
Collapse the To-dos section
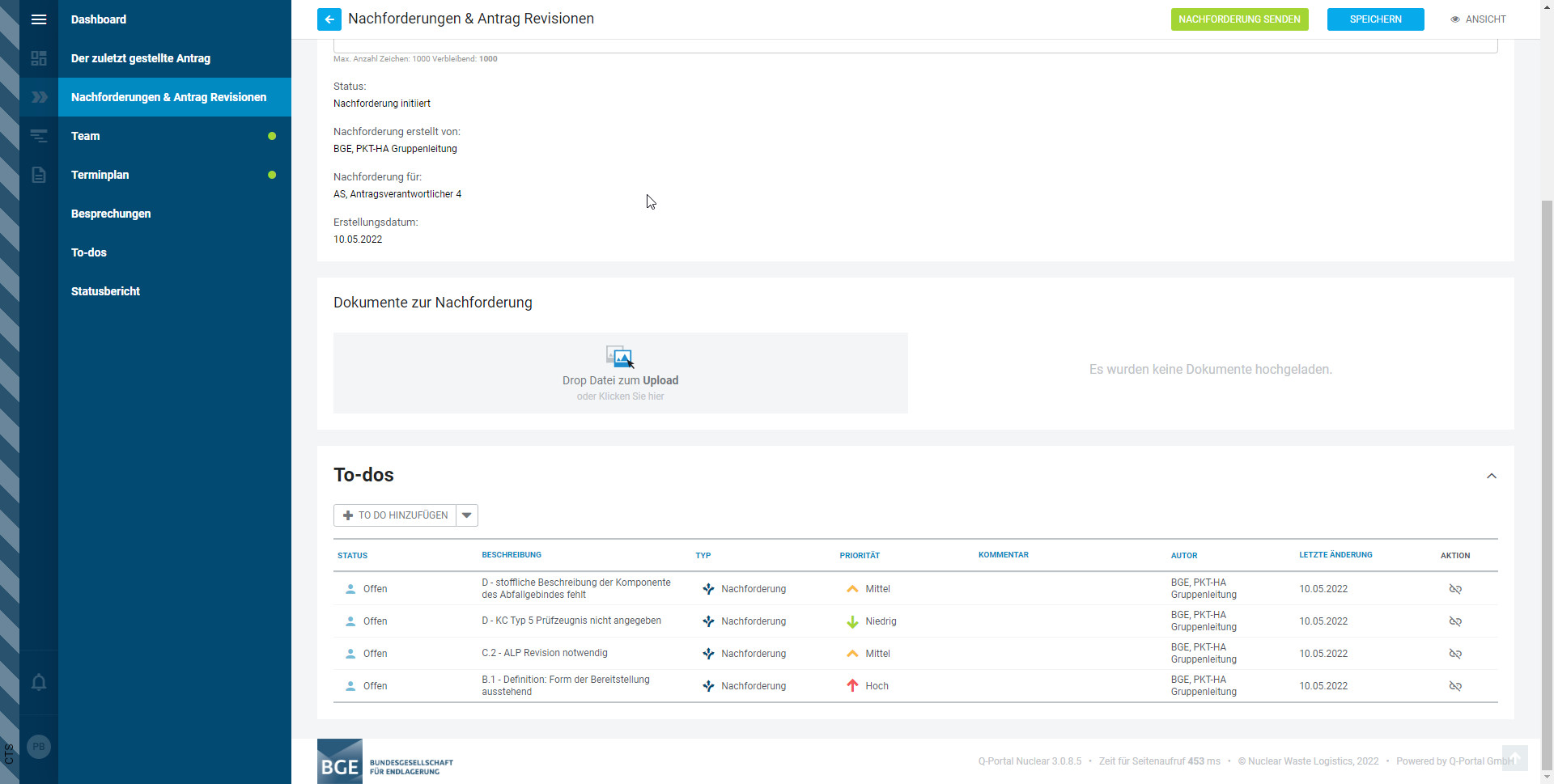1491,476
